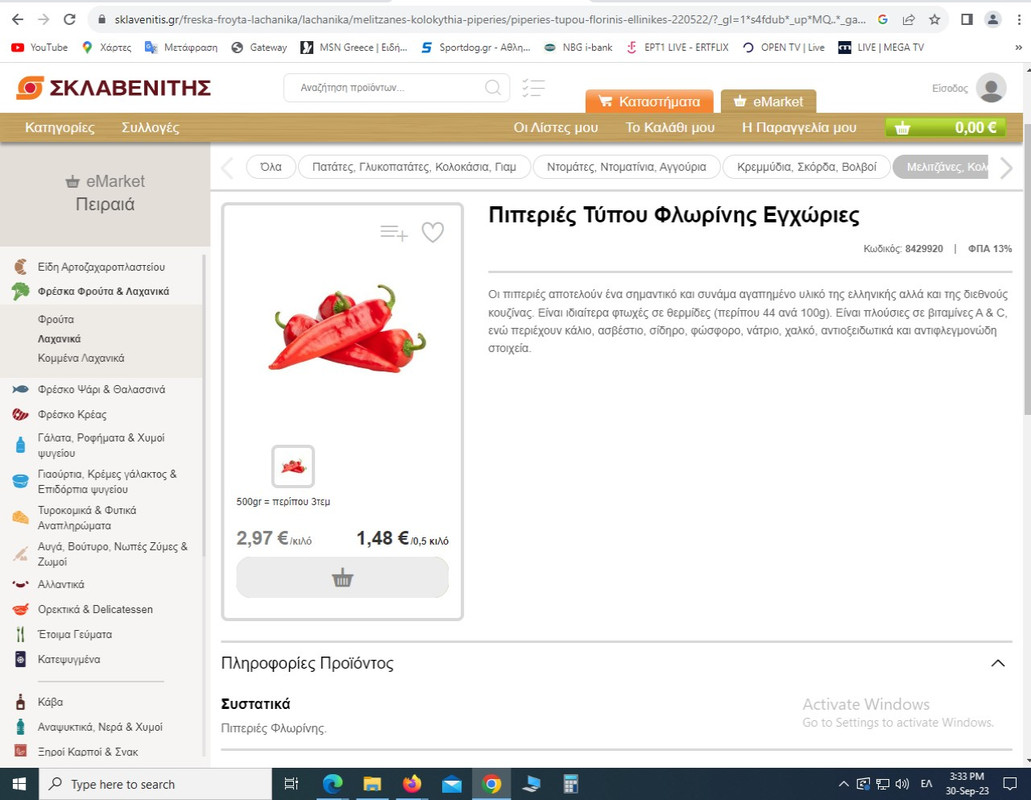Share this page from the address bar

[x=909, y=20]
